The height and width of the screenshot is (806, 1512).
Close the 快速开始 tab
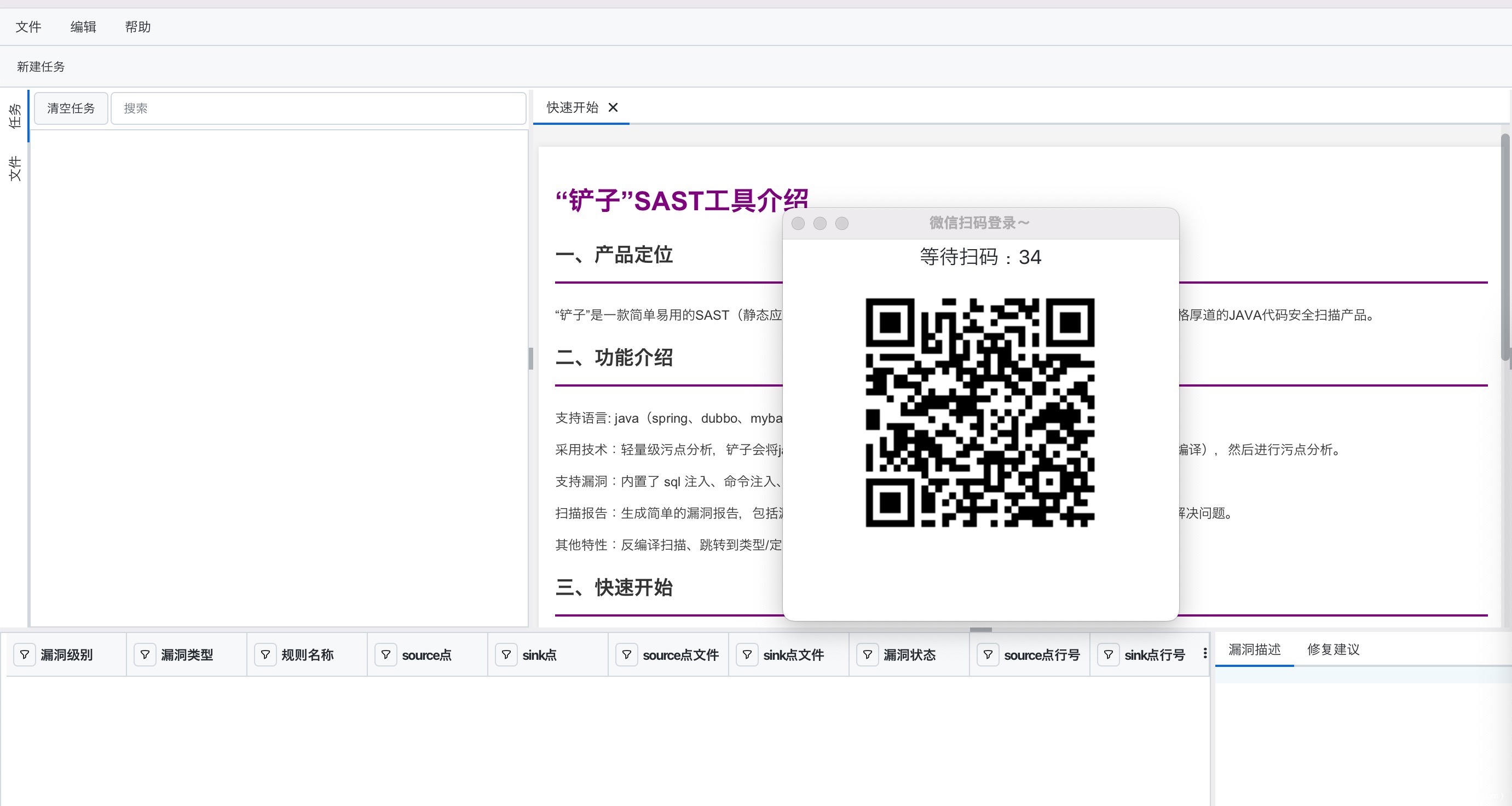[613, 107]
